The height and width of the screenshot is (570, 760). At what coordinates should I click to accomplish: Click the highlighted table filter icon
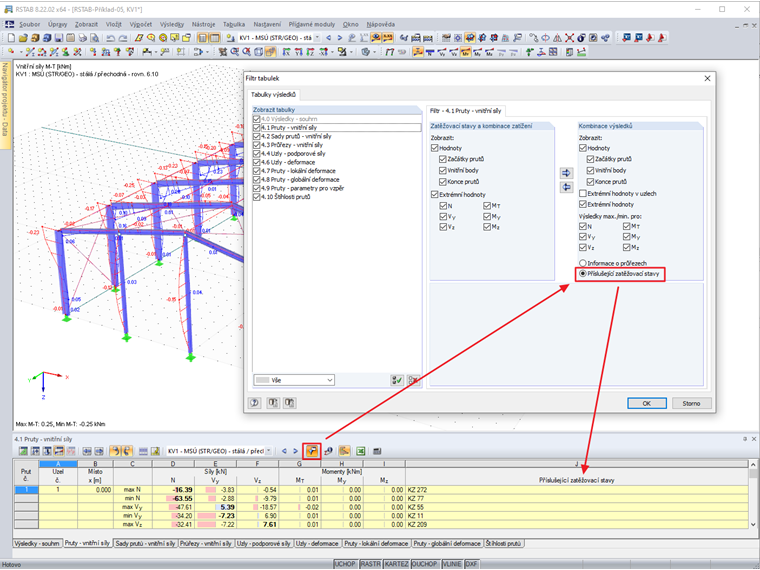pyautogui.click(x=312, y=451)
